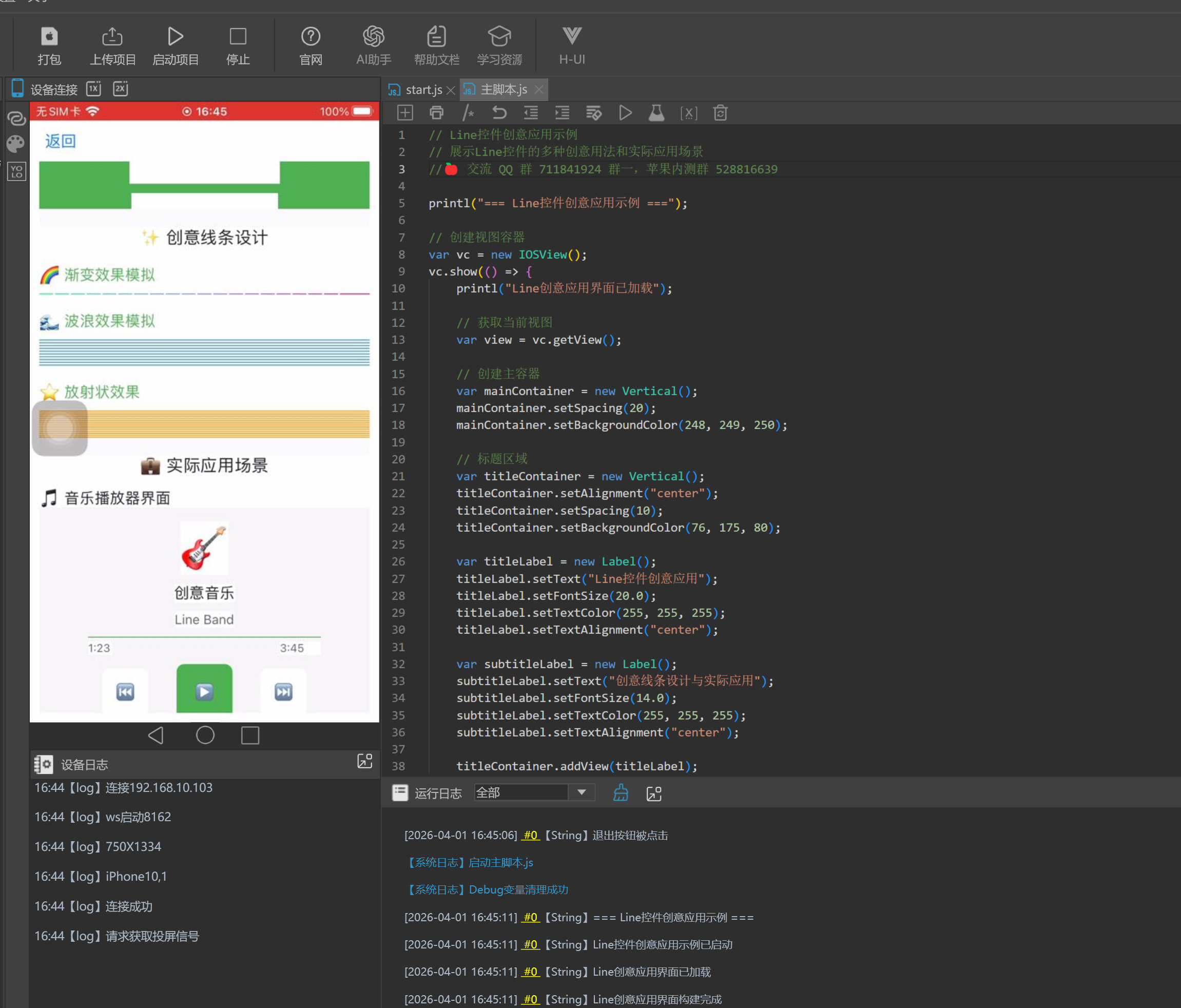Click the indent icon in editor toolbar
This screenshot has height=1008, width=1181.
coord(562,113)
